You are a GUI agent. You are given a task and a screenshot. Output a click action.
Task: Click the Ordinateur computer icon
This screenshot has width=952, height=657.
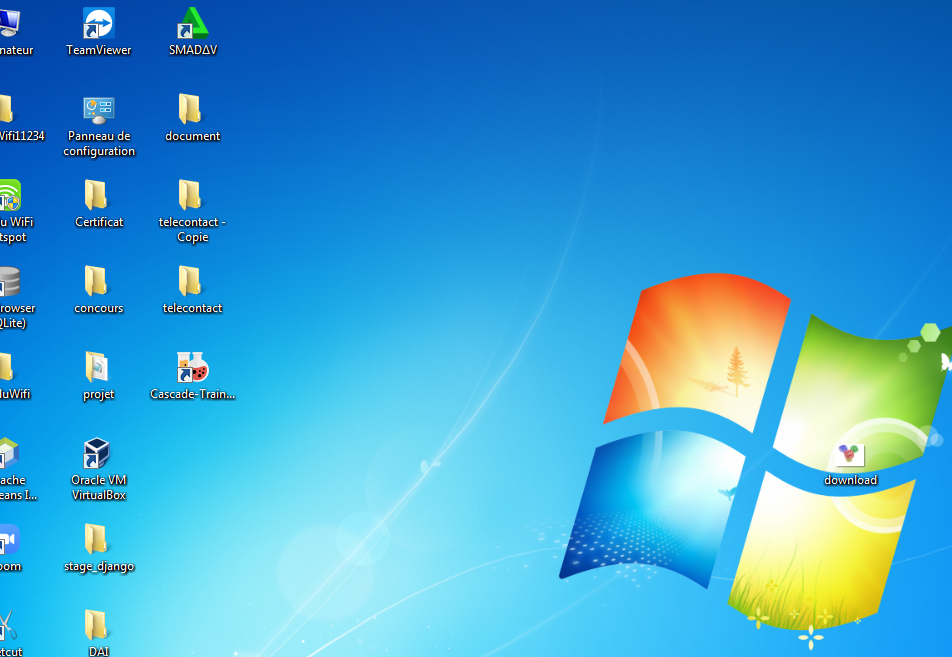8,24
